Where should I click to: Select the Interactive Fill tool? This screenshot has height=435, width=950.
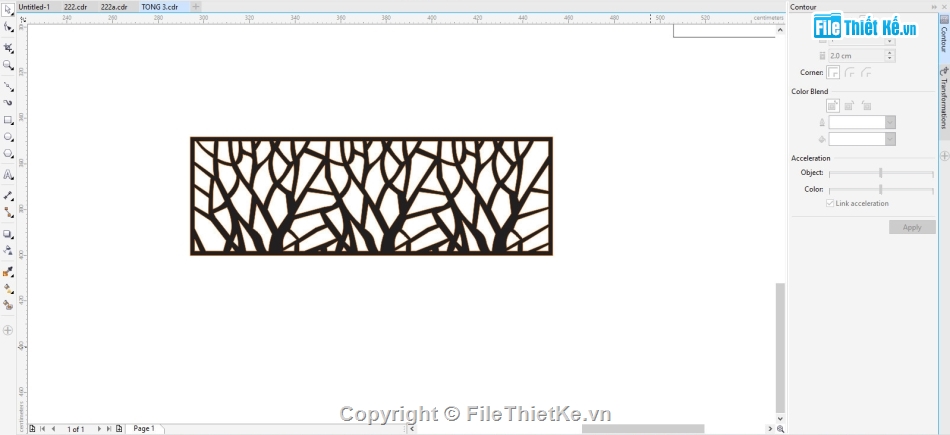point(8,288)
